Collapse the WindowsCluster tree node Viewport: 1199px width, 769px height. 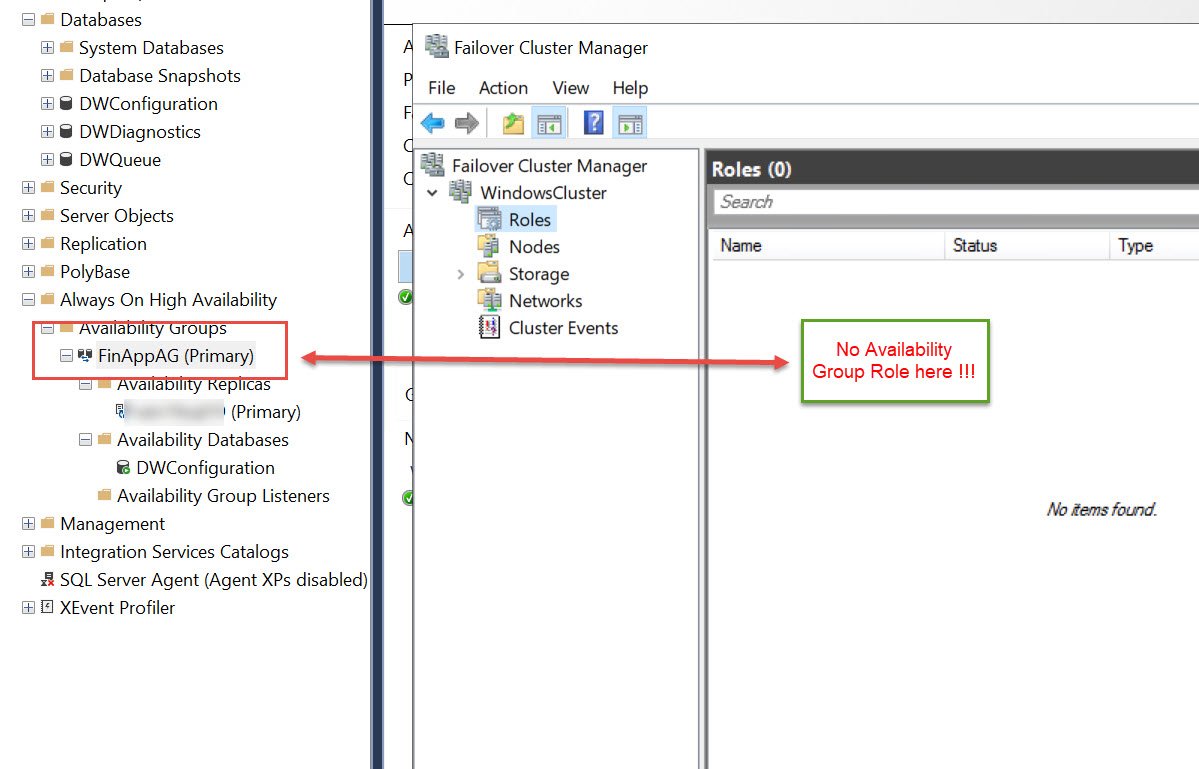433,193
